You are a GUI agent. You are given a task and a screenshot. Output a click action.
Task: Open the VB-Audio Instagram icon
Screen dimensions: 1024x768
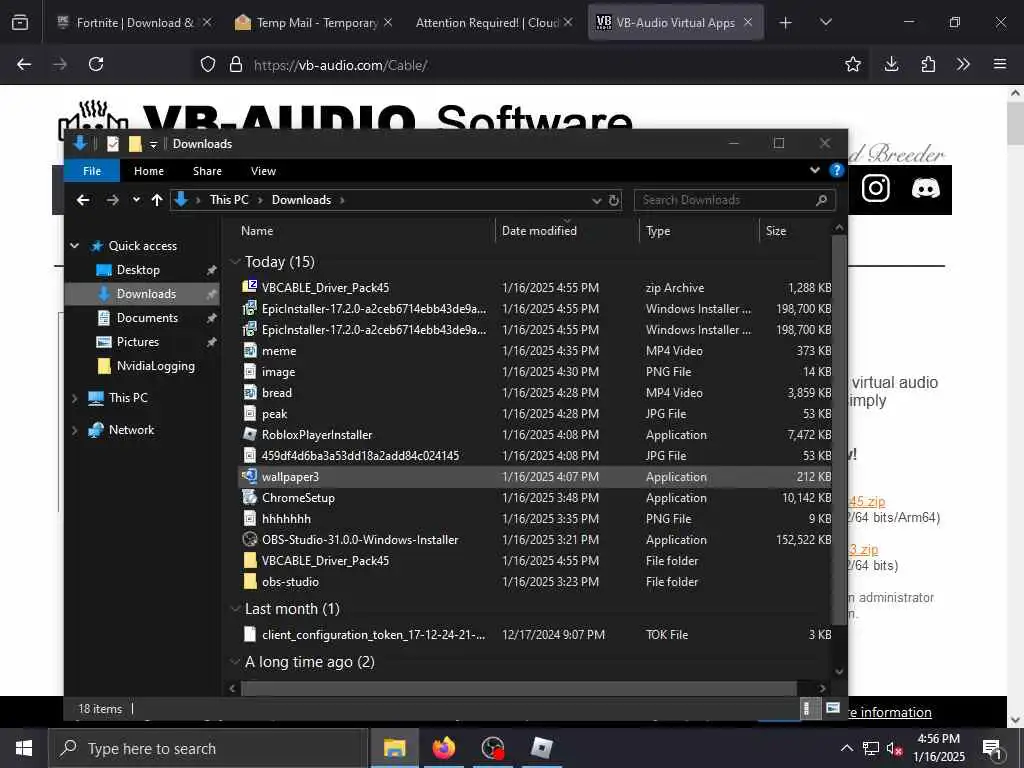(875, 188)
